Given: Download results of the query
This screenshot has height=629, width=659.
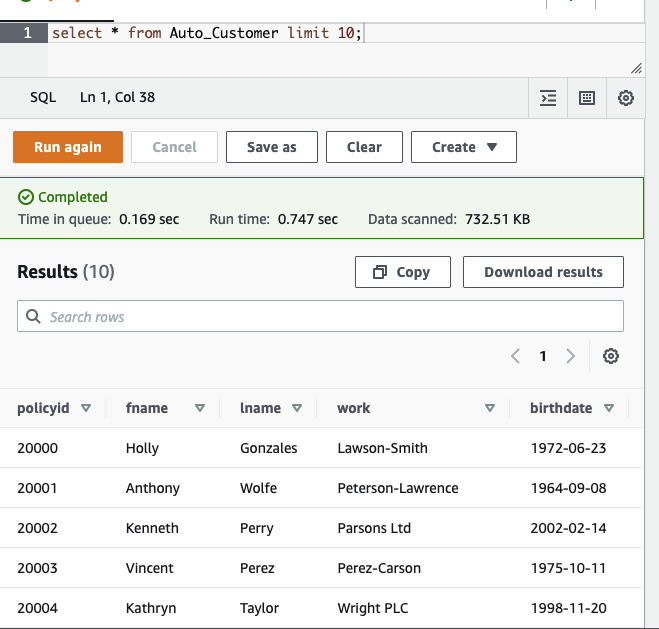Looking at the screenshot, I should 543,272.
